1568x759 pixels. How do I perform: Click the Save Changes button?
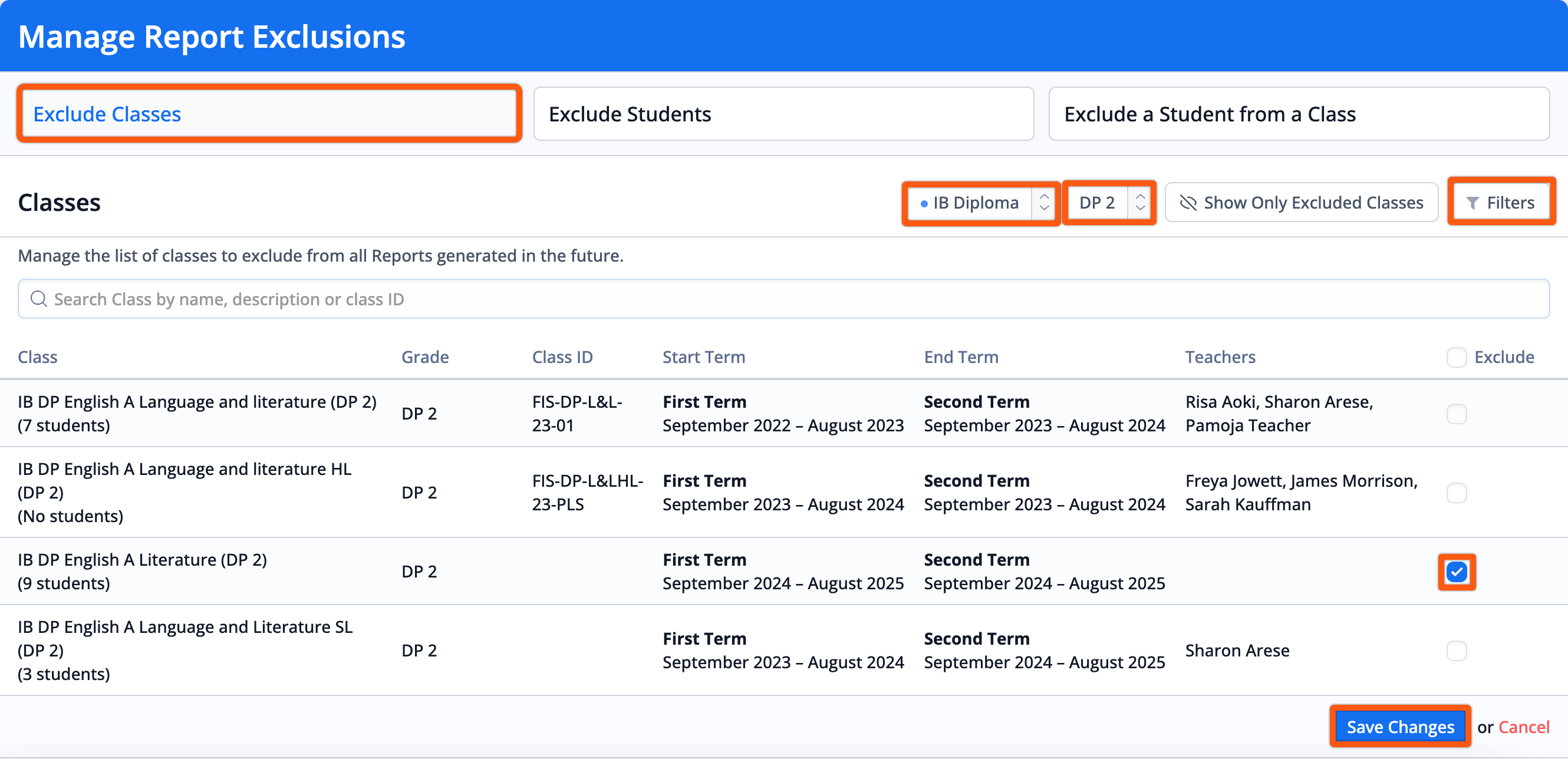[x=1400, y=727]
